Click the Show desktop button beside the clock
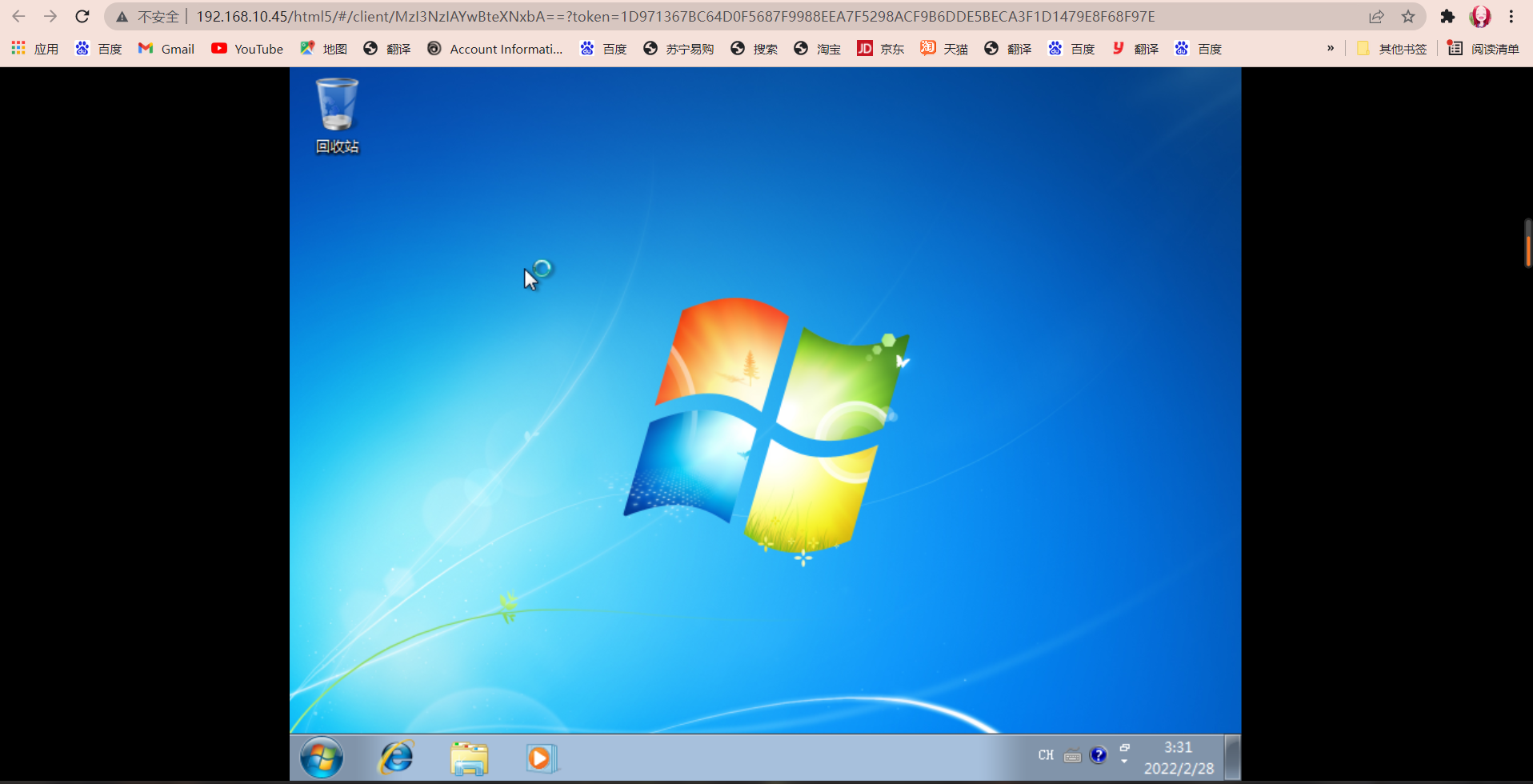 pos(1233,758)
